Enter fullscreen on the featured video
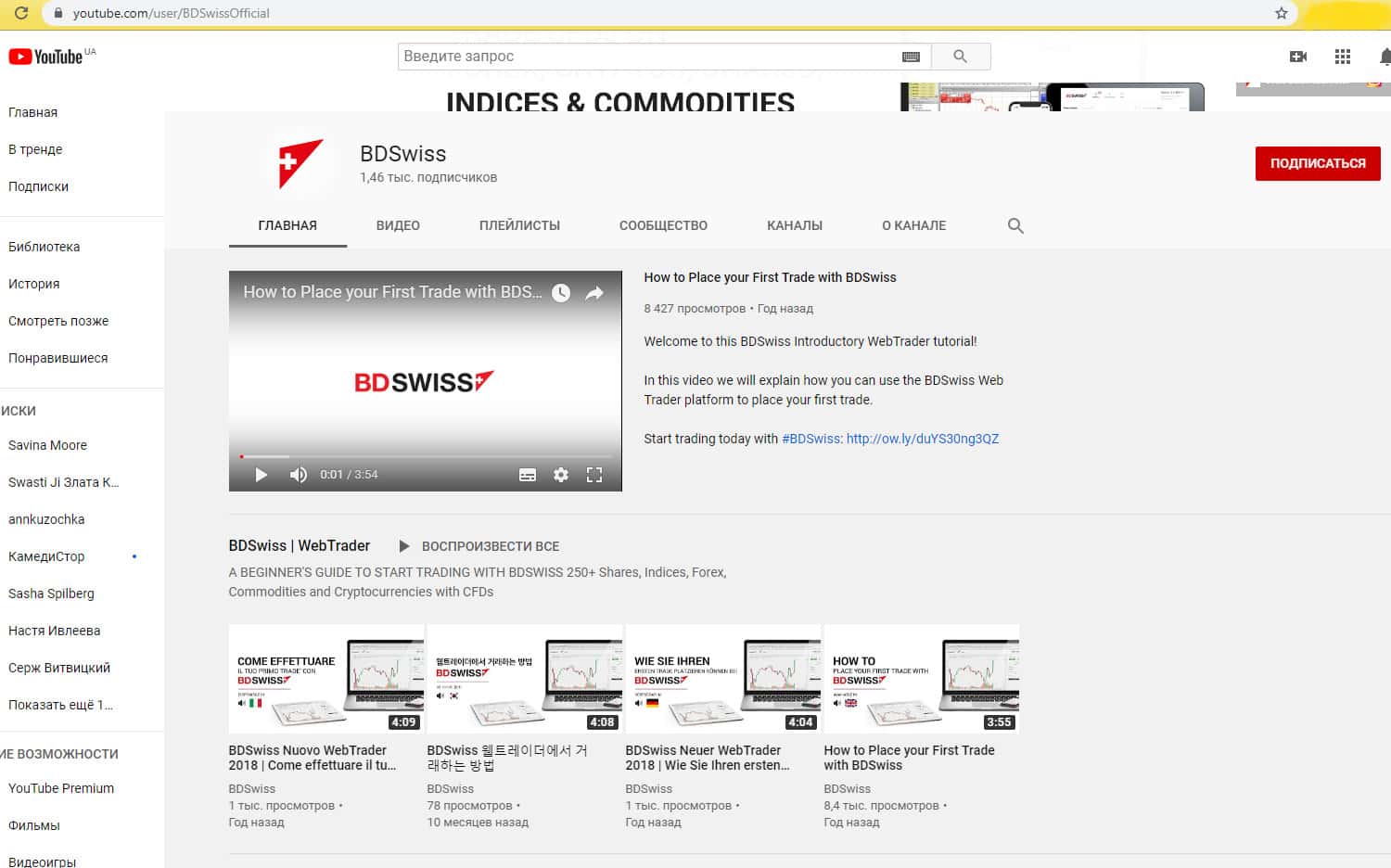This screenshot has width=1391, height=868. click(x=594, y=475)
